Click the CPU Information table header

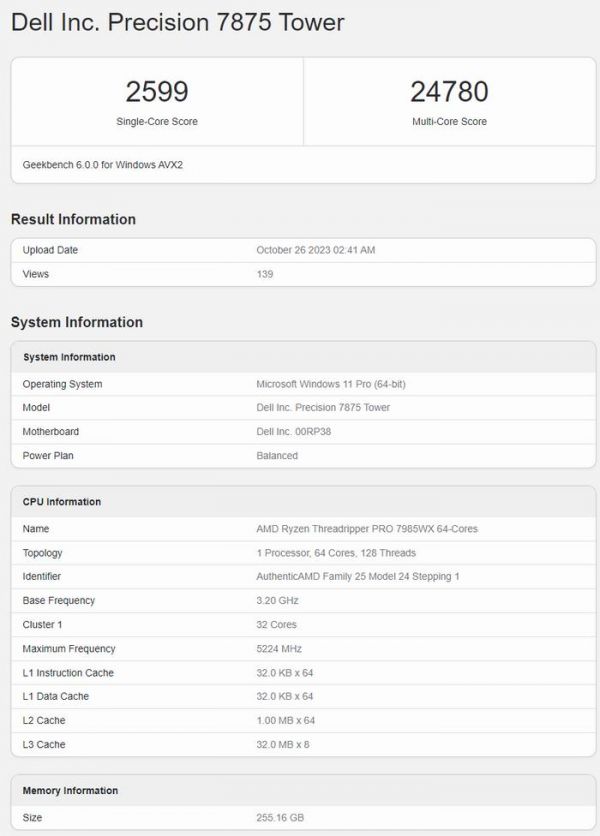62,502
